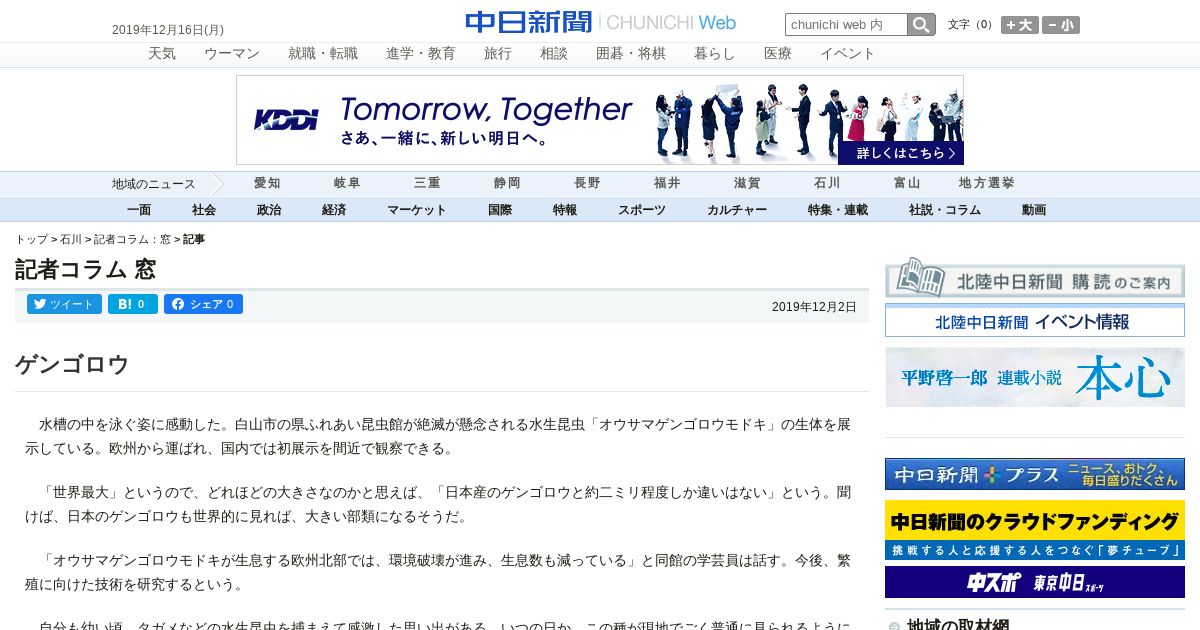Open 平野啓一郎 連載小説 本心 banner
Screen dimensions: 1200x630
1035,377
